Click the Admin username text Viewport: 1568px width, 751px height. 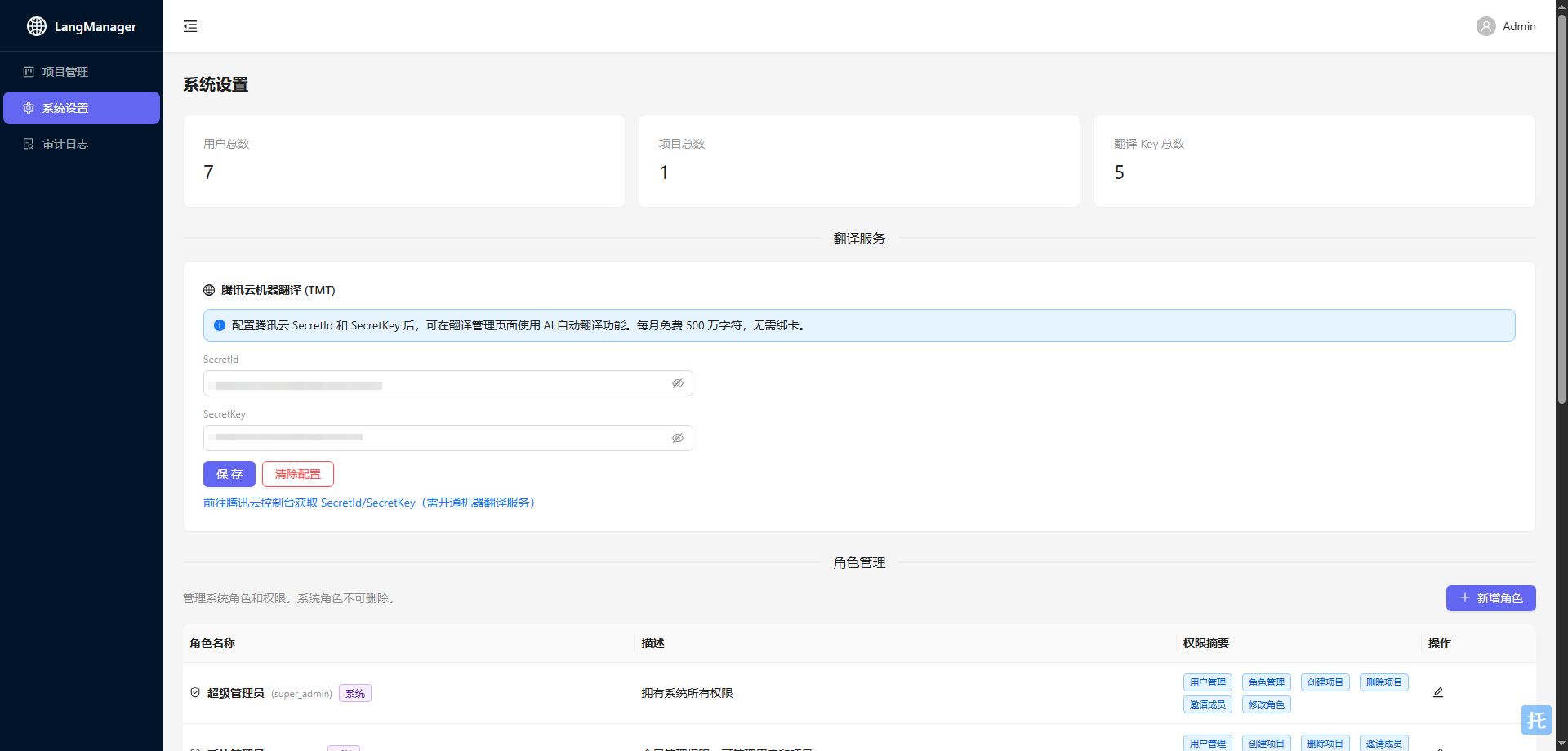click(x=1519, y=26)
